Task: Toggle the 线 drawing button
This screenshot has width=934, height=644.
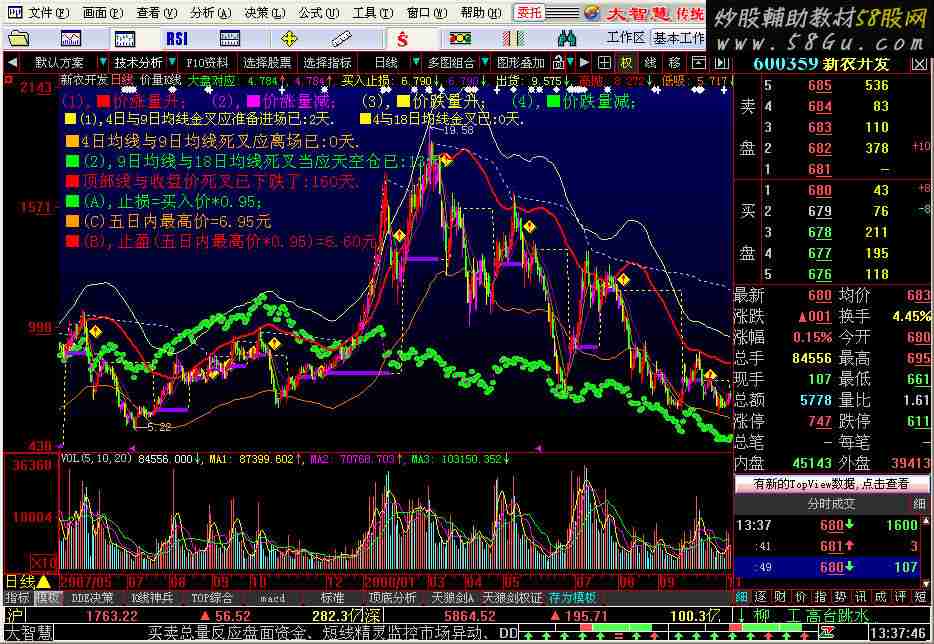Action: pyautogui.click(x=650, y=63)
